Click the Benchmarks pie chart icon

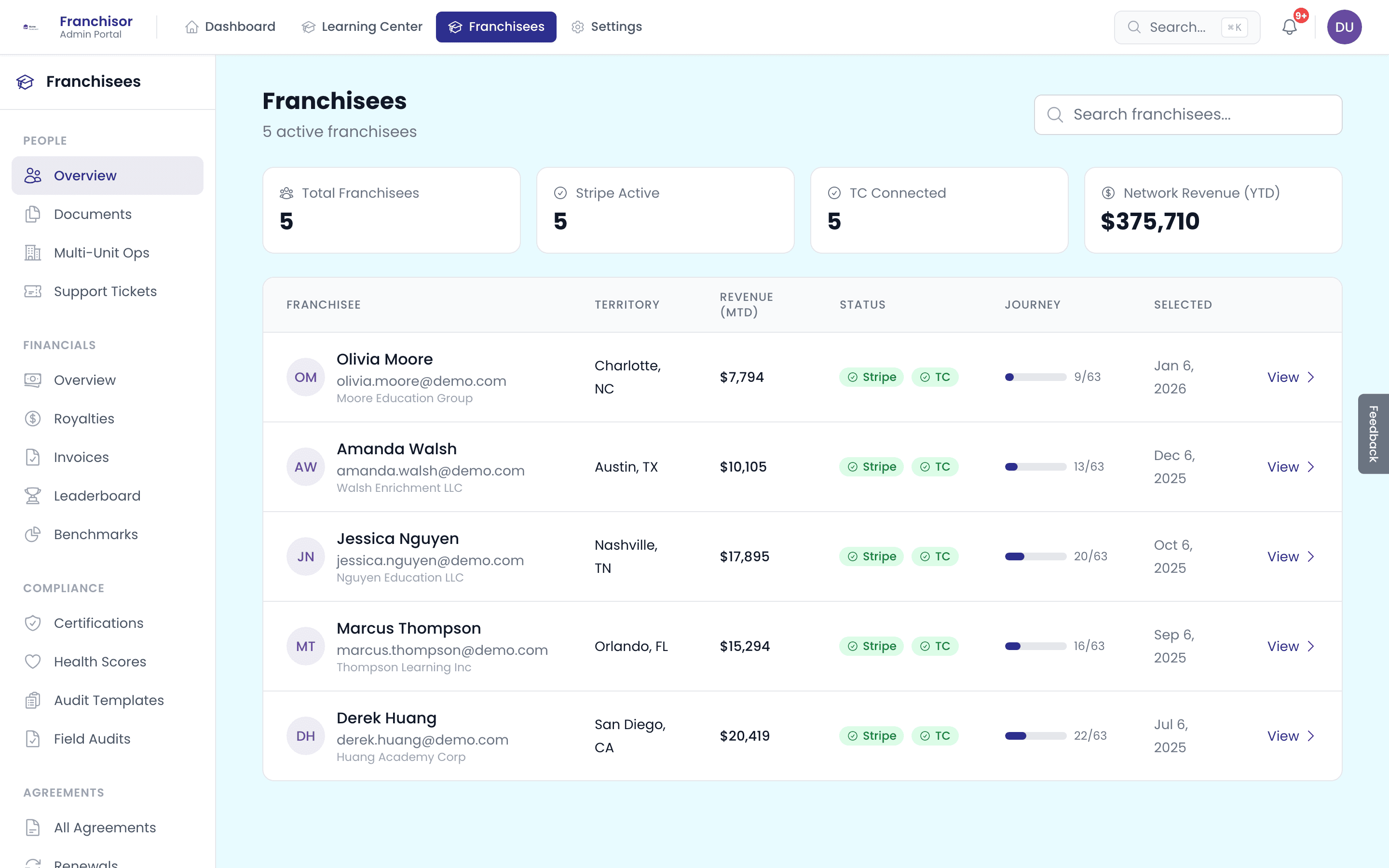coord(33,534)
